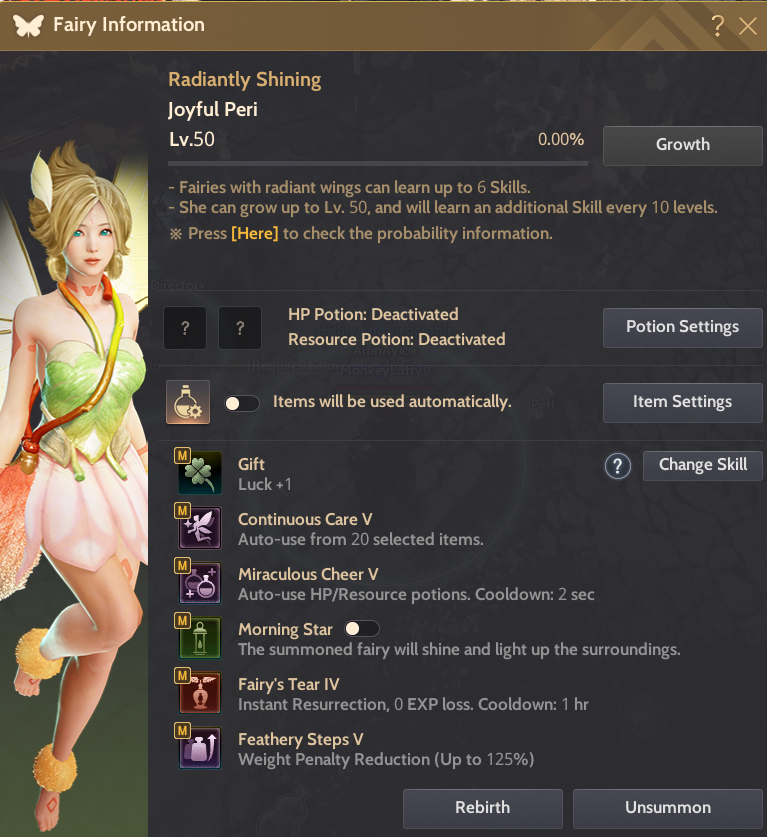Click the second empty resource potion slot
This screenshot has height=837, width=767.
[240, 328]
